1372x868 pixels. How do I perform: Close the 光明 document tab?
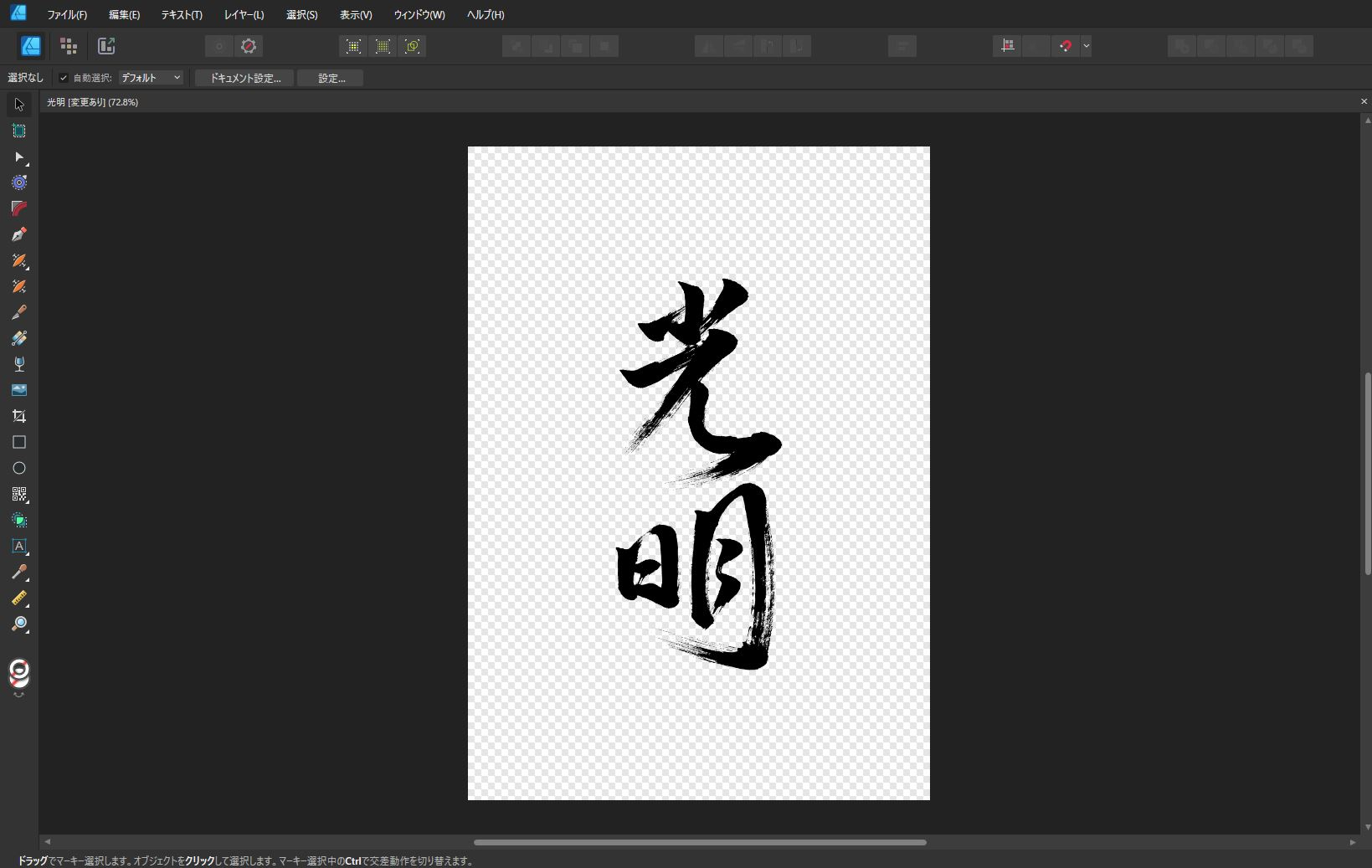pyautogui.click(x=1364, y=102)
